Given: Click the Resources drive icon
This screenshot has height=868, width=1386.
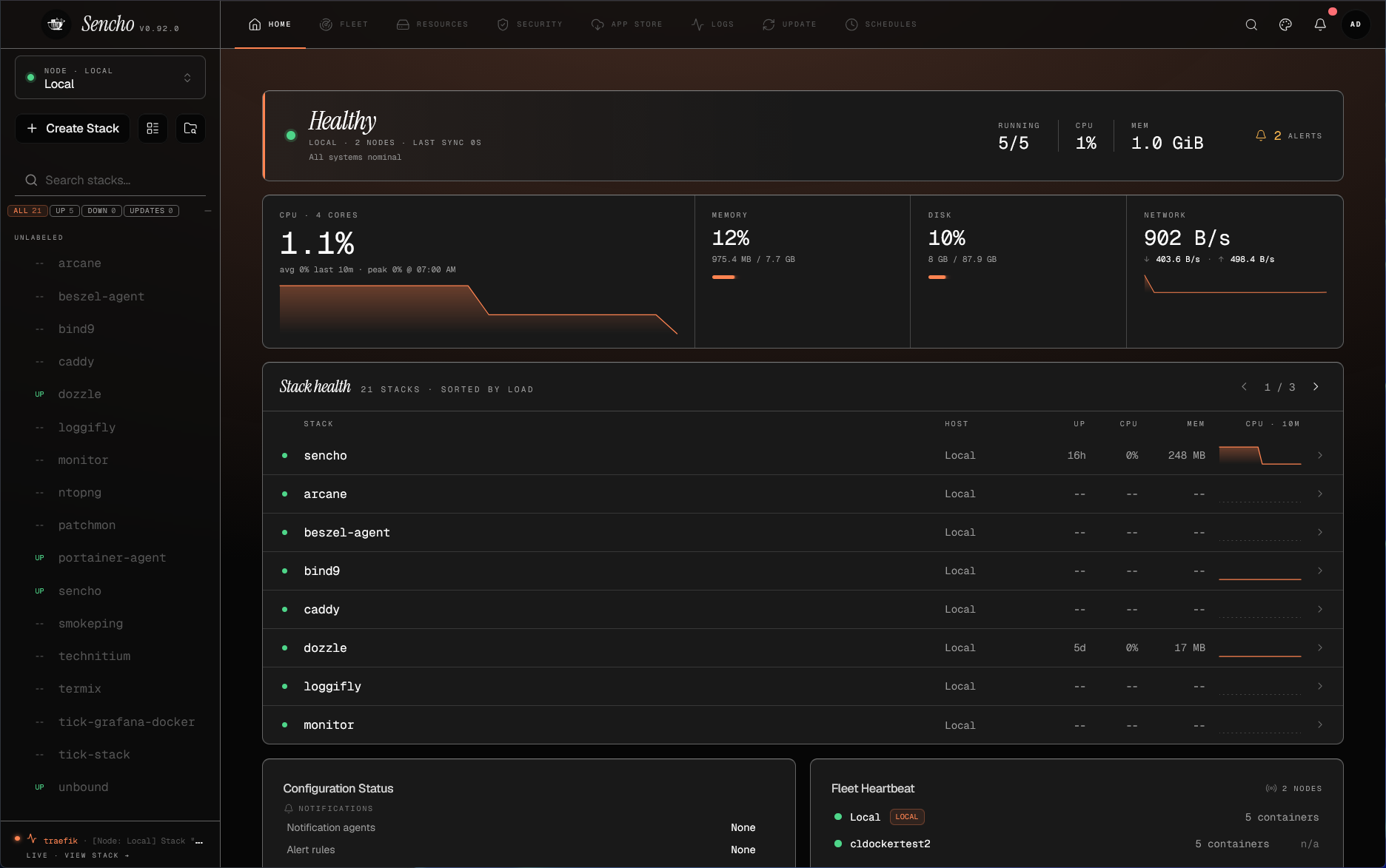Looking at the screenshot, I should coord(403,24).
